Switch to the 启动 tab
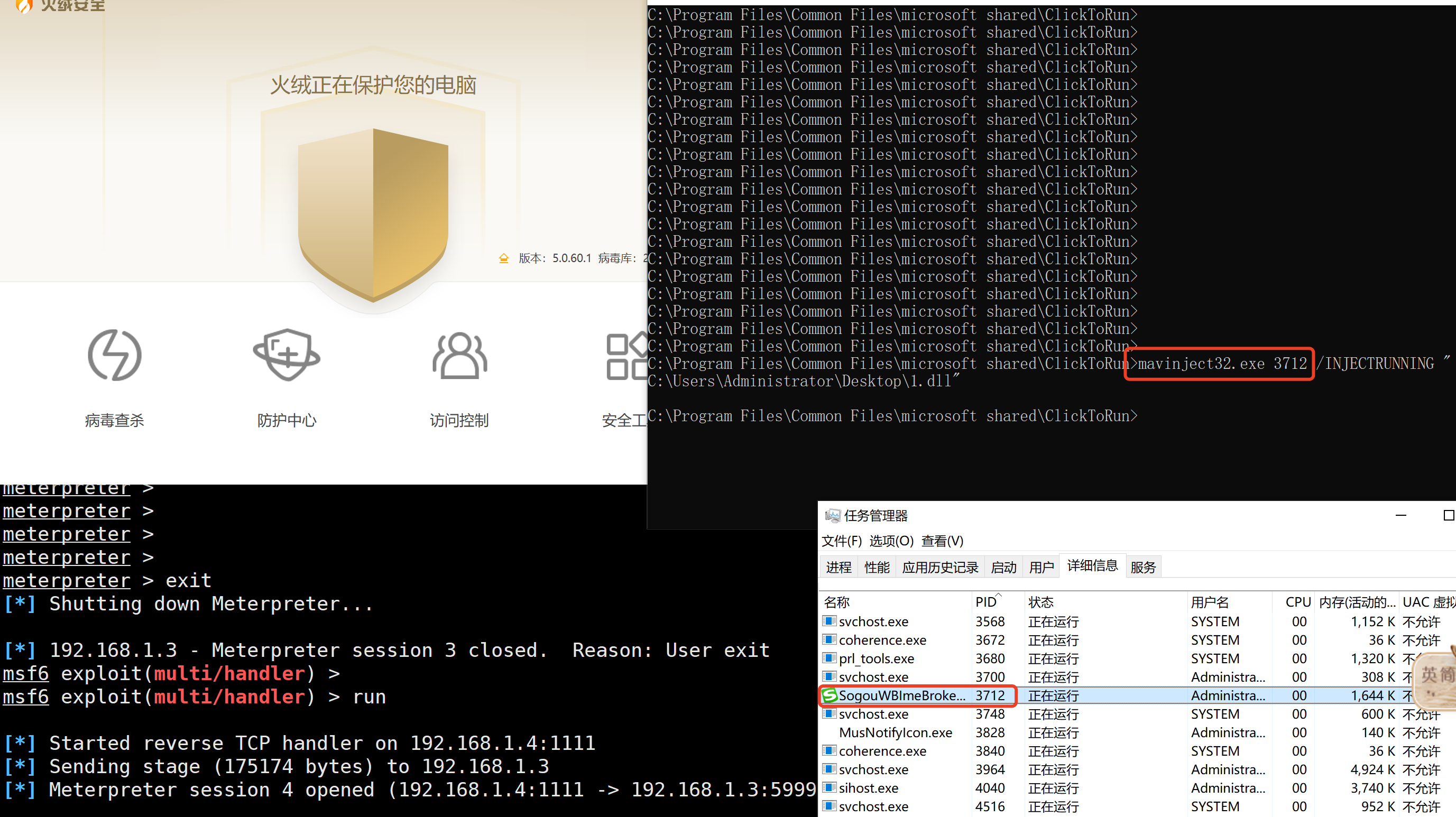 click(1004, 567)
